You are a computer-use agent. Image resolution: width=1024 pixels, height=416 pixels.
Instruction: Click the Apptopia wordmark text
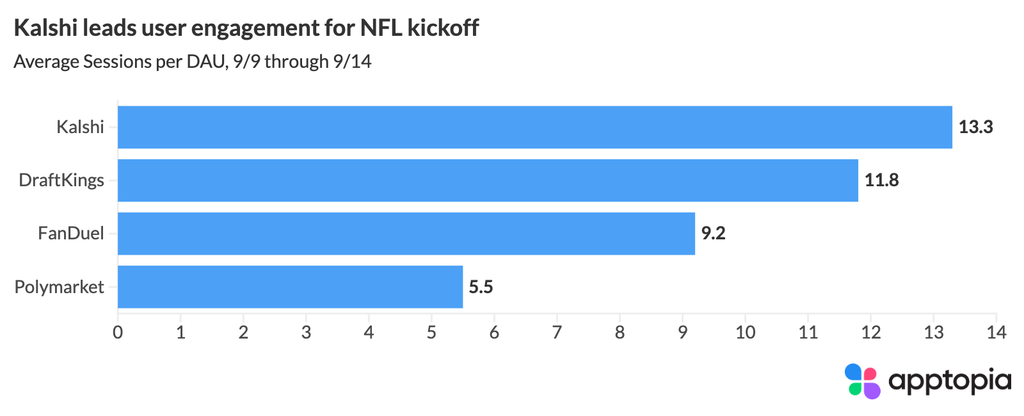(951, 382)
